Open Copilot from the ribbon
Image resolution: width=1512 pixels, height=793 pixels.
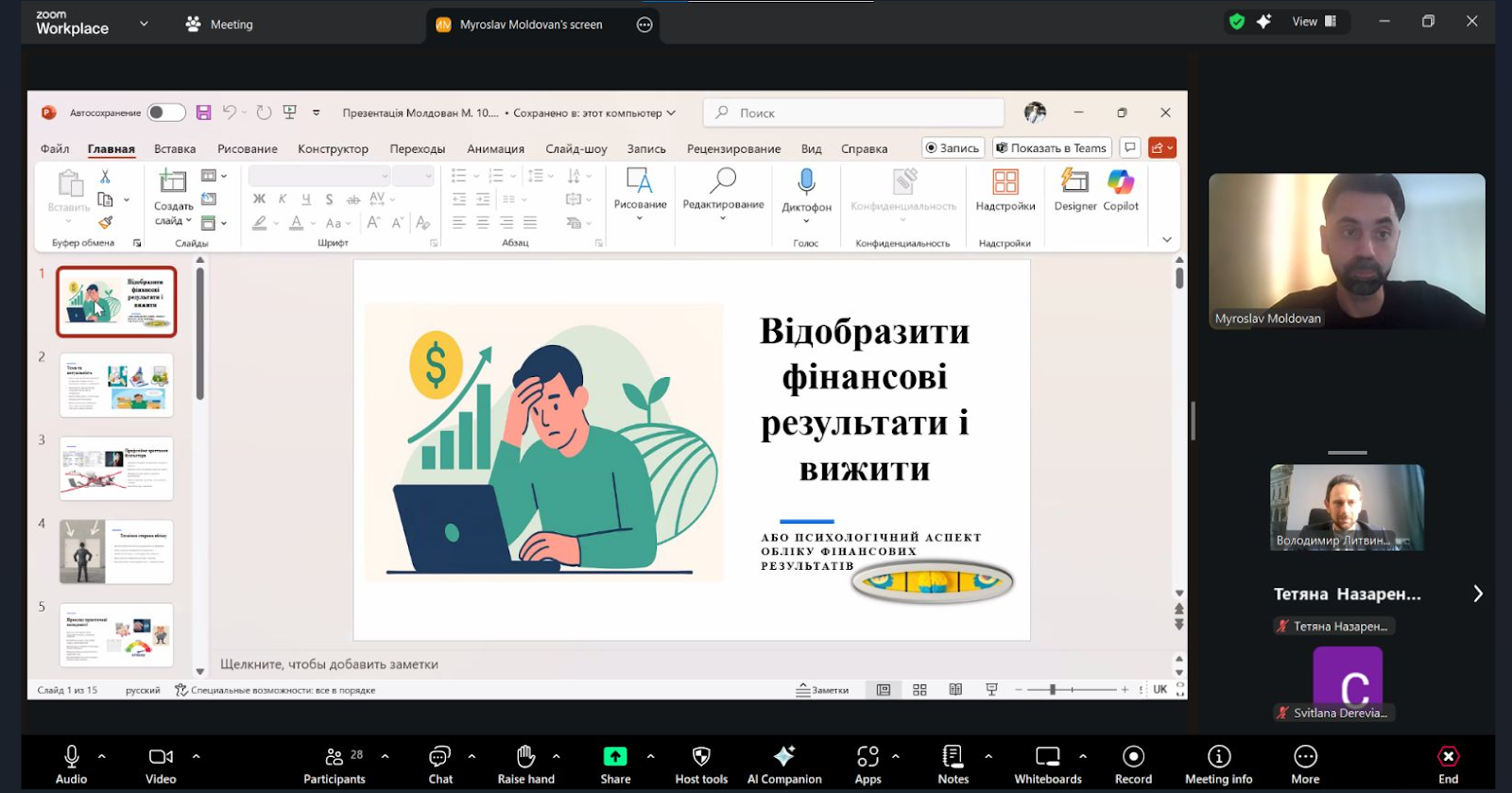pyautogui.click(x=1121, y=181)
